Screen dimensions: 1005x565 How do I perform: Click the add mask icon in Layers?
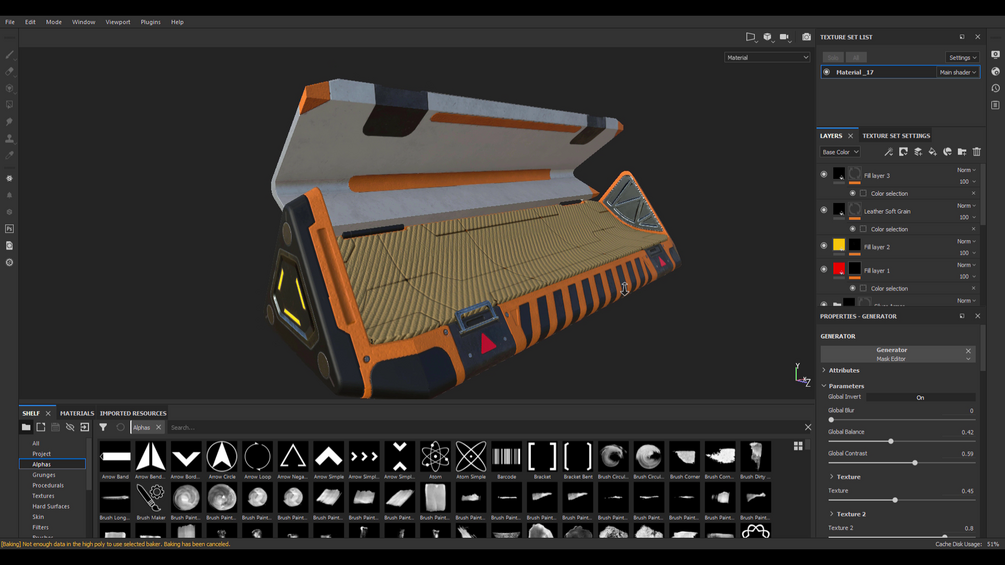[903, 152]
